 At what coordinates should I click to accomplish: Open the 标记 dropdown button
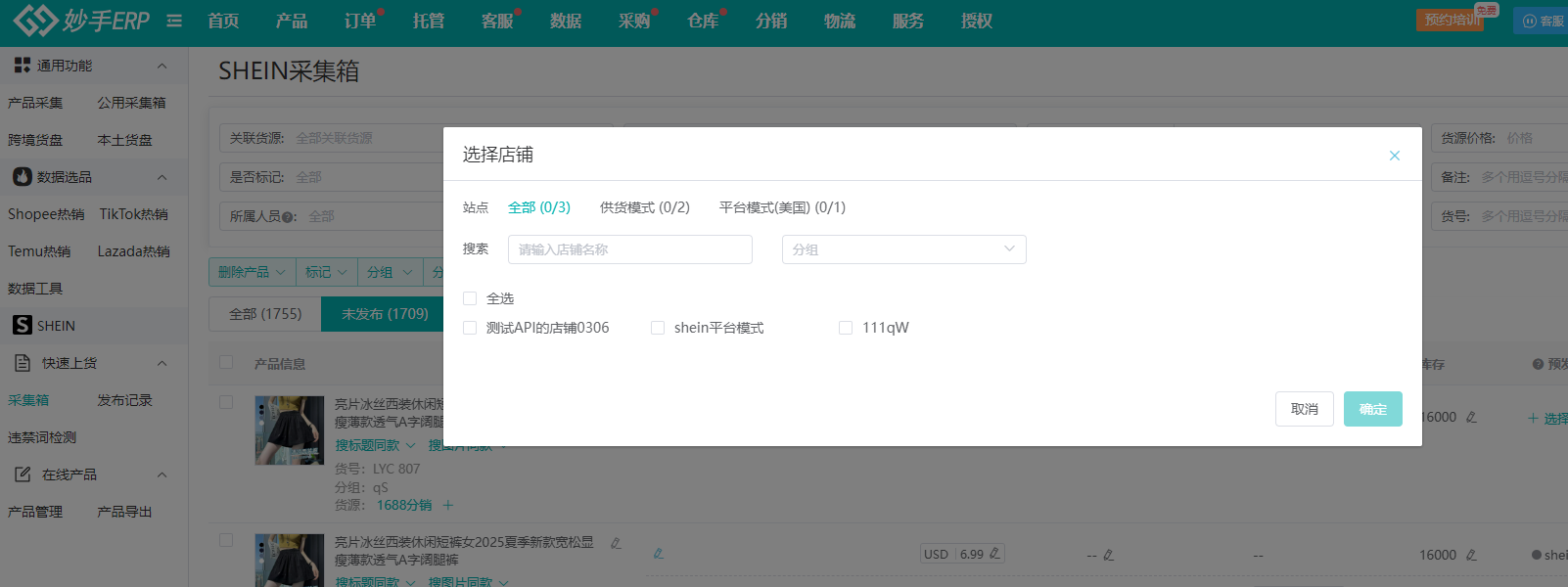(x=326, y=272)
